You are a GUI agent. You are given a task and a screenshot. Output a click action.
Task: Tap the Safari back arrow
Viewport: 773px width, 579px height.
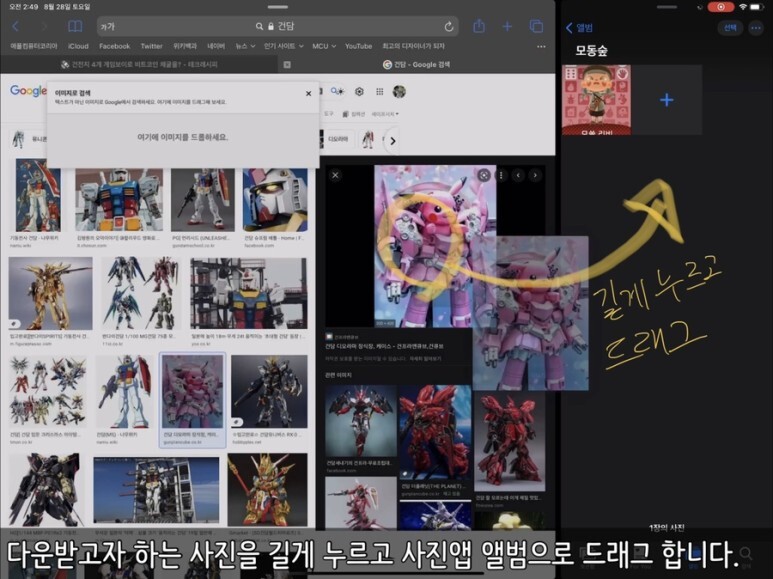(x=15, y=27)
